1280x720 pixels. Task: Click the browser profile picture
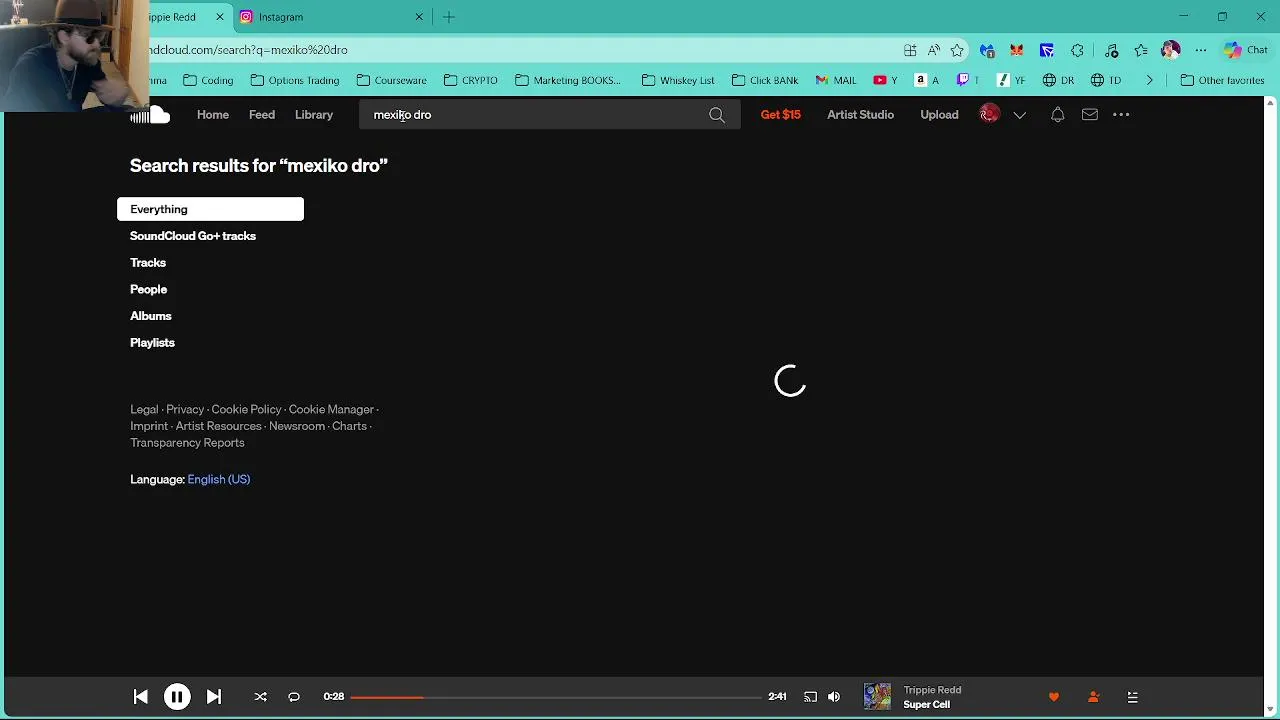pyautogui.click(x=1171, y=50)
